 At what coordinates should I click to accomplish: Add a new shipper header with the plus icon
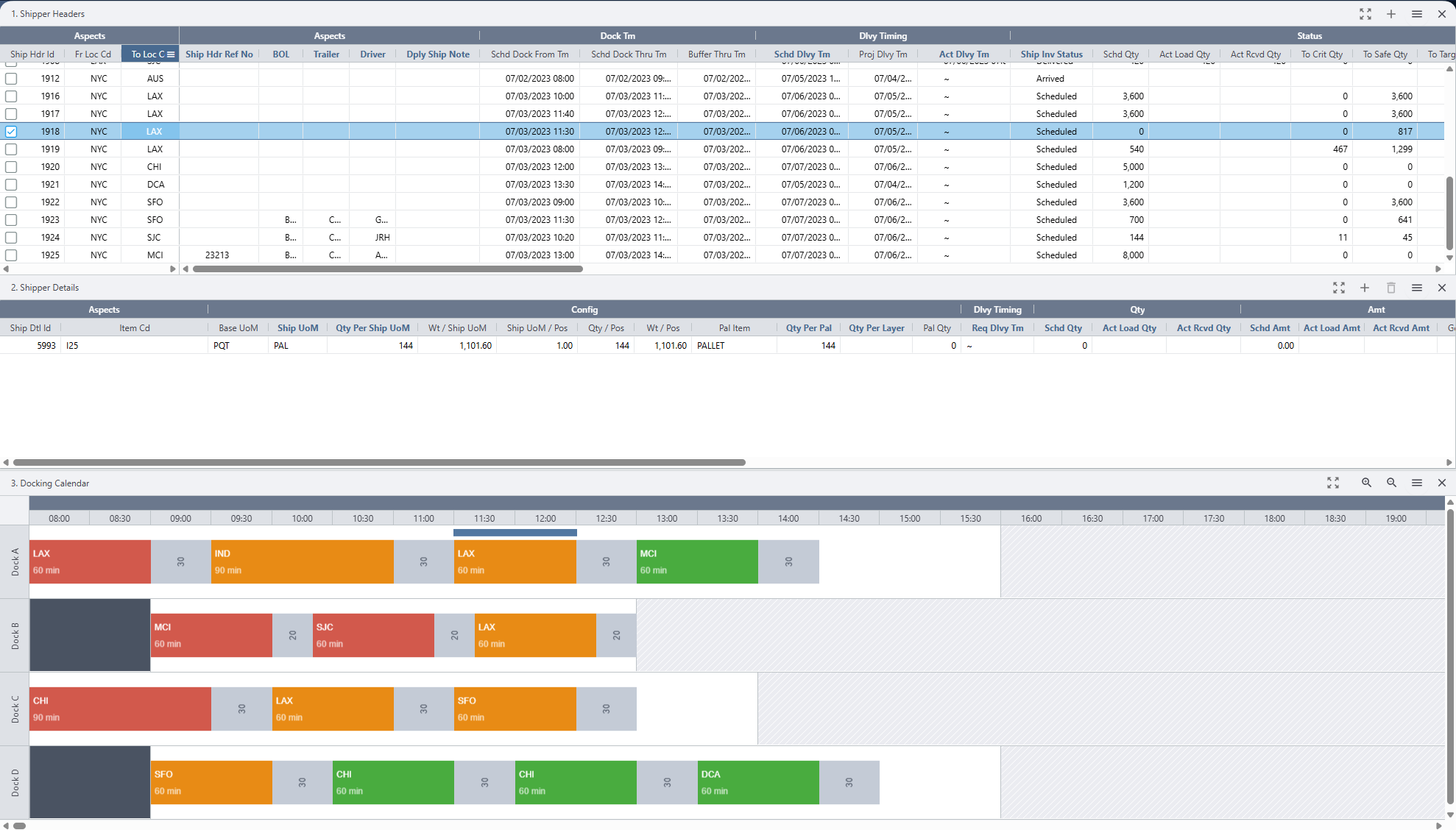coord(1392,14)
